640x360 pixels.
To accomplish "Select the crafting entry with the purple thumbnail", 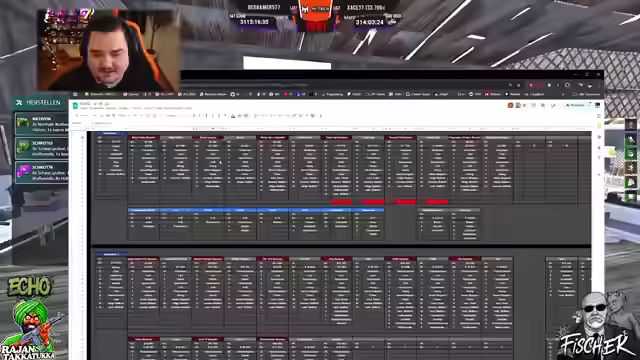I will (41, 173).
